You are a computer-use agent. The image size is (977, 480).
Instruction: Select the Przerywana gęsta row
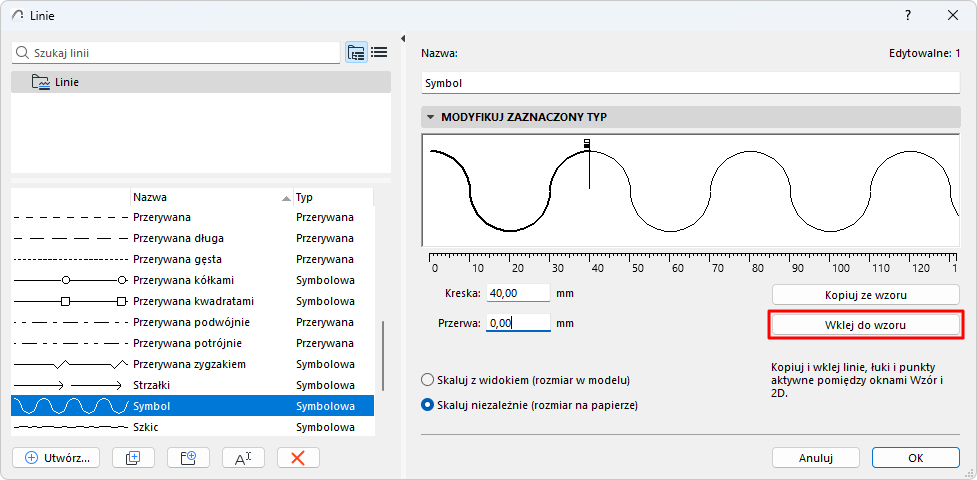click(193, 259)
